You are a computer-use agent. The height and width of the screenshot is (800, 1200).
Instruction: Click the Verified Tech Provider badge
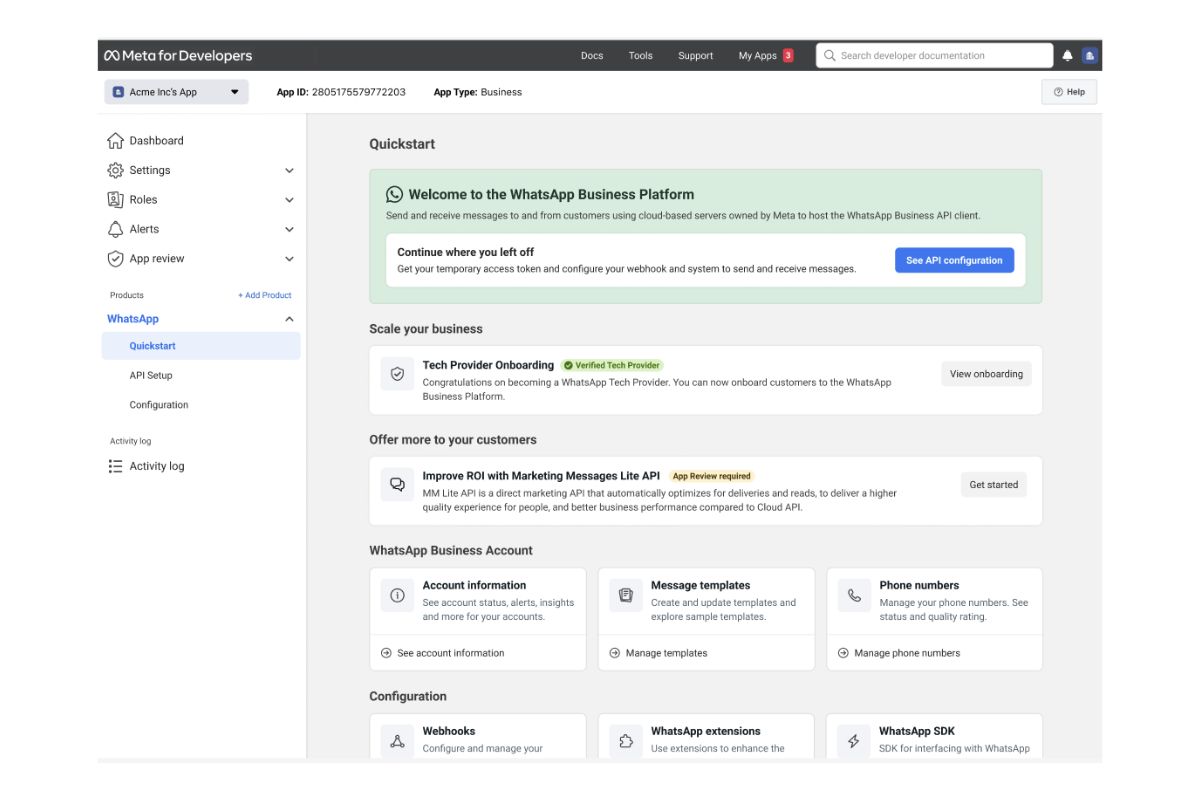point(612,365)
